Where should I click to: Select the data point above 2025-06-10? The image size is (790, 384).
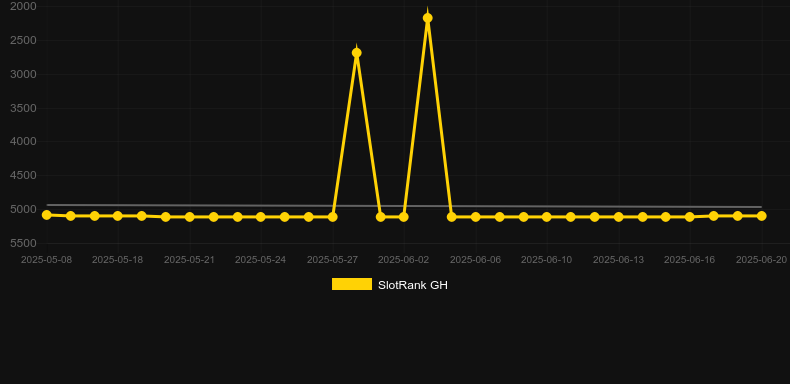coord(547,217)
